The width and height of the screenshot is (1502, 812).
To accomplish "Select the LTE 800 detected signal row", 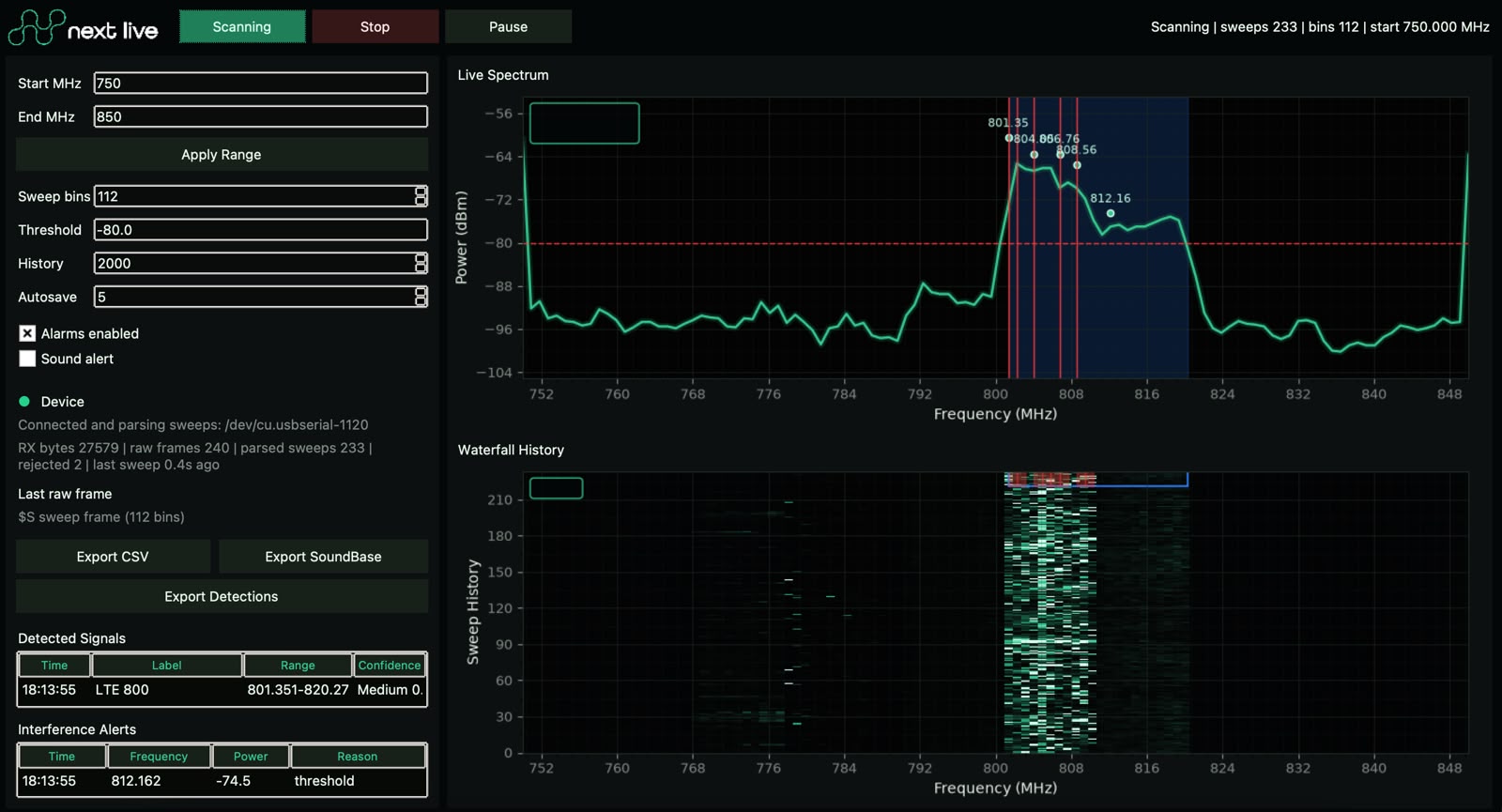I will [x=222, y=690].
